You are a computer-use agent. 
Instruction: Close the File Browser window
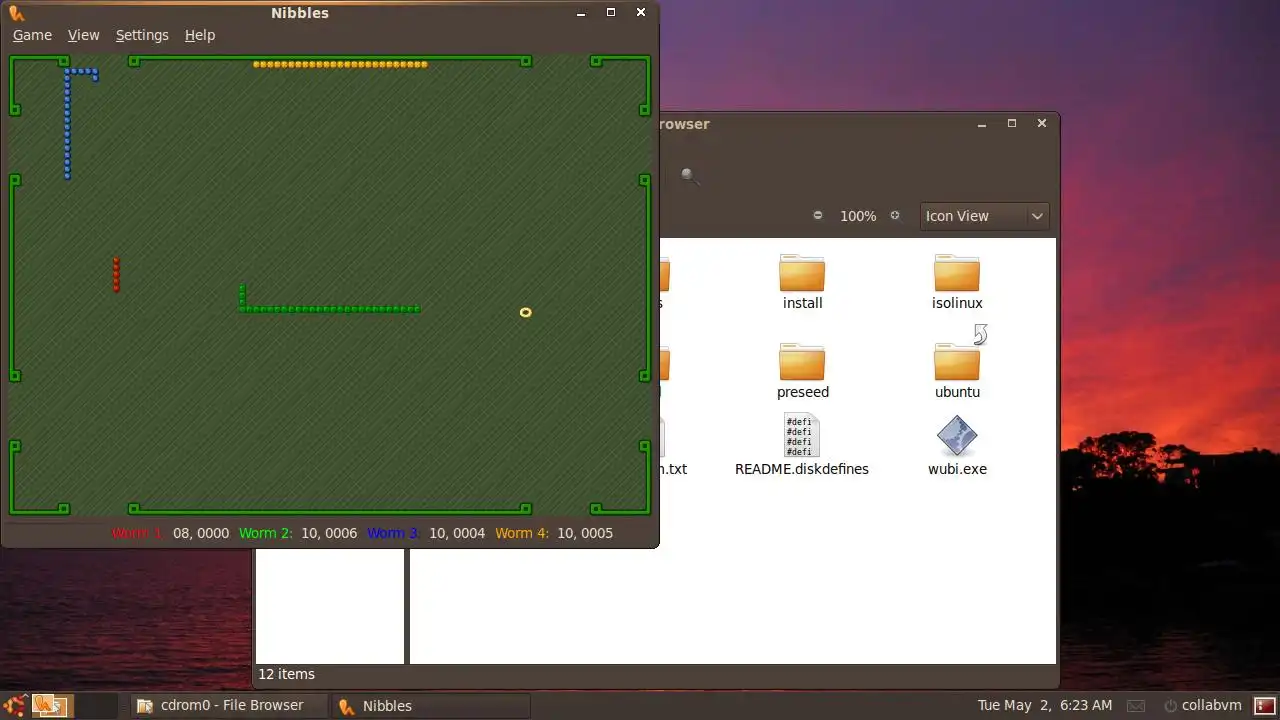1042,123
